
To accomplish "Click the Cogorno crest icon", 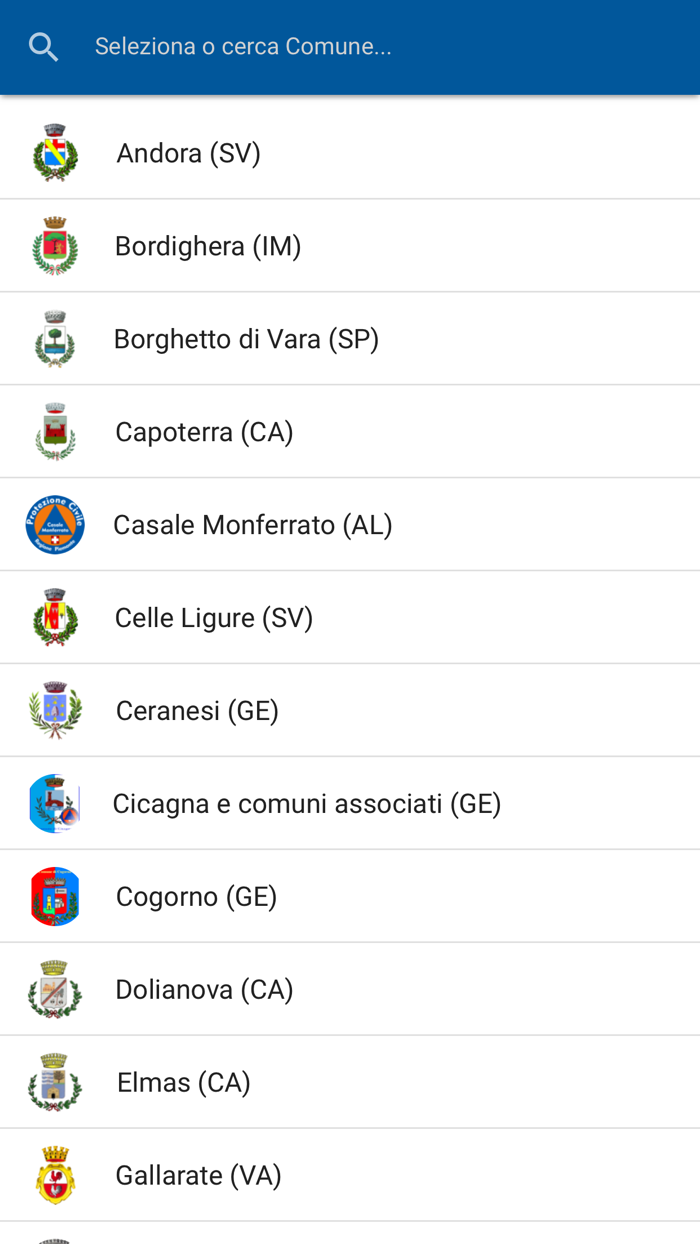I will tap(55, 896).
